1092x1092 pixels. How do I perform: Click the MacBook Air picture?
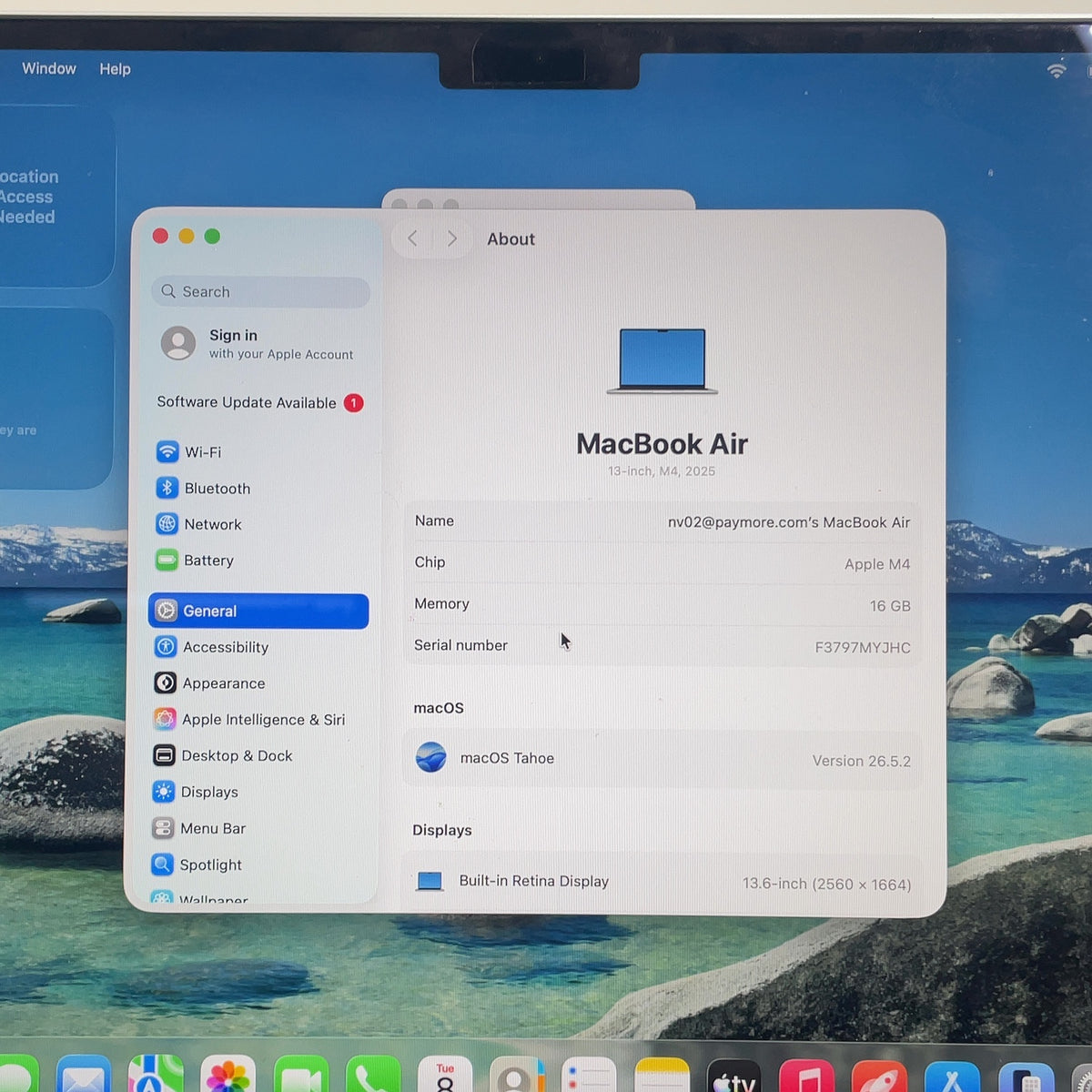tap(662, 361)
